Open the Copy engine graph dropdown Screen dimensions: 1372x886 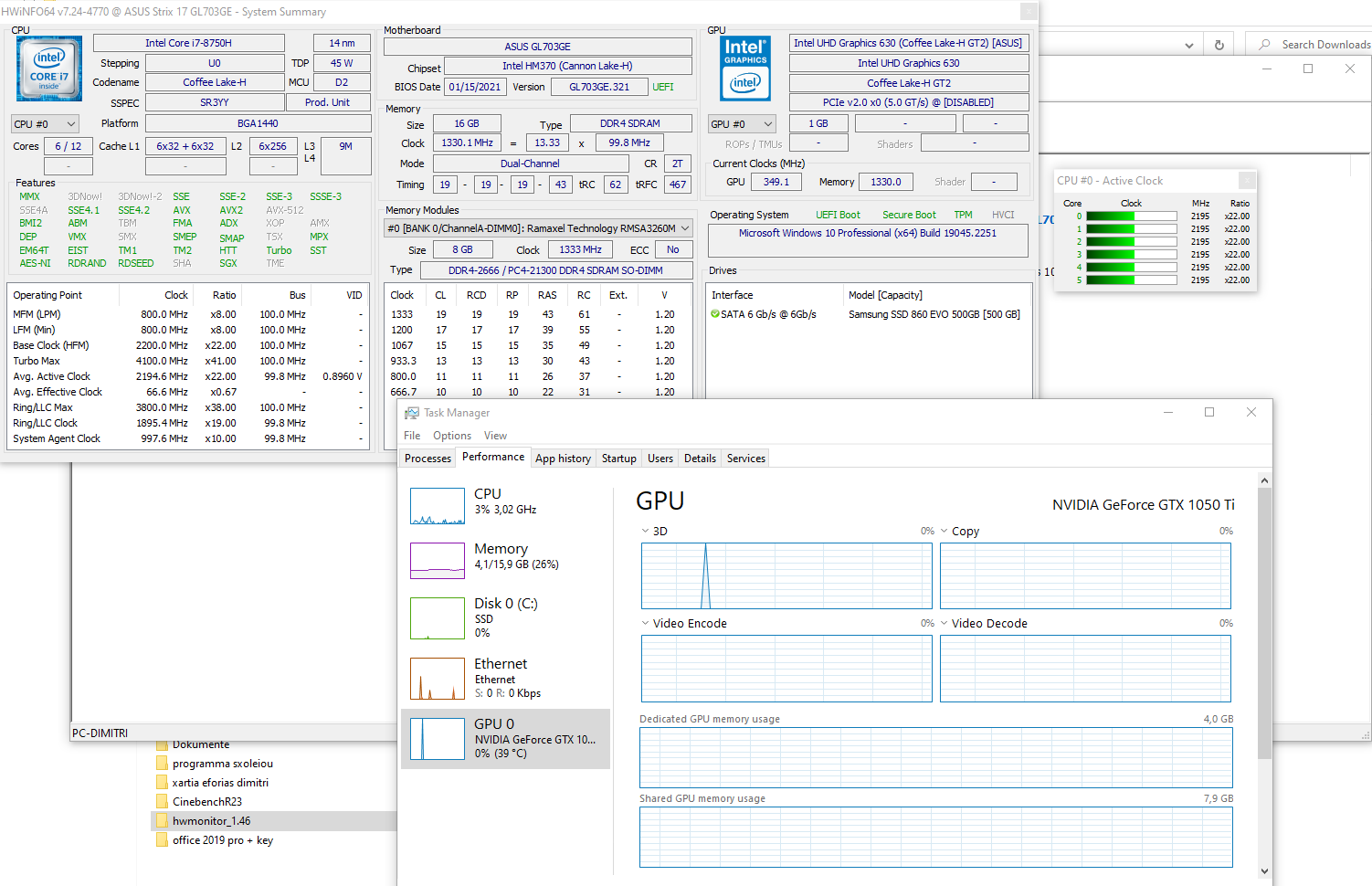(945, 531)
